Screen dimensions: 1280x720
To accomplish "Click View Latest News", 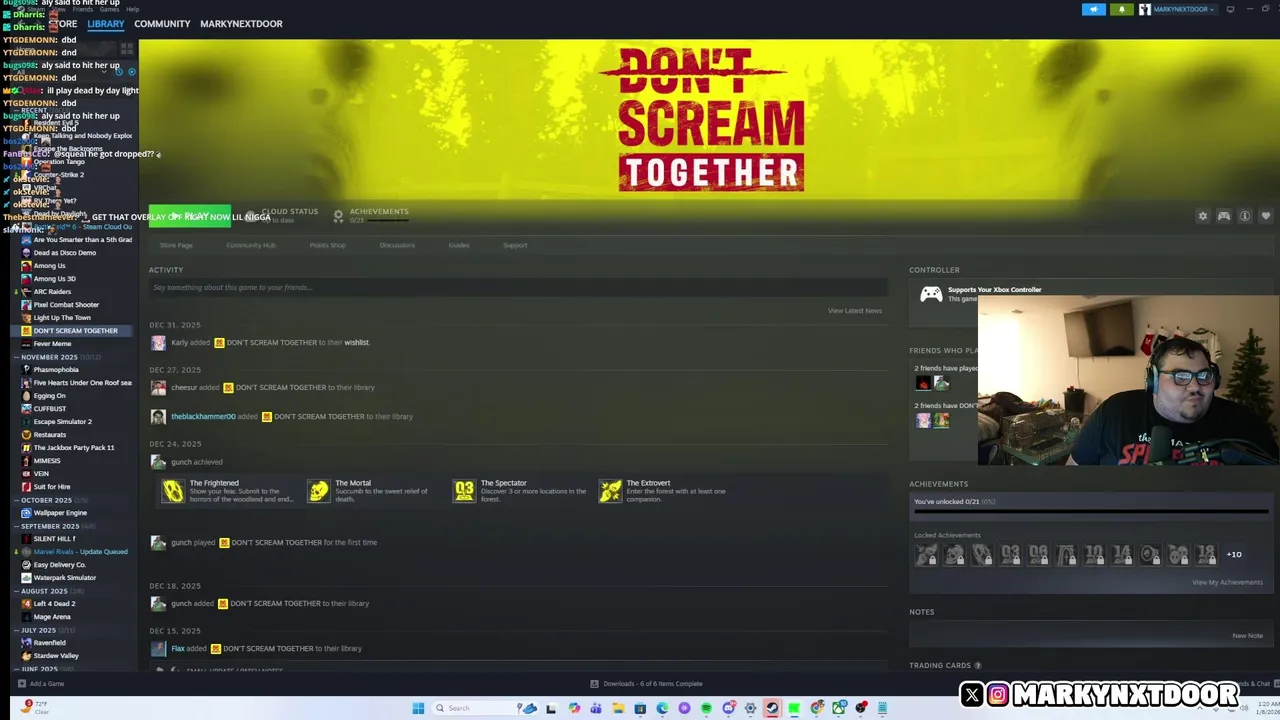I will (x=854, y=311).
